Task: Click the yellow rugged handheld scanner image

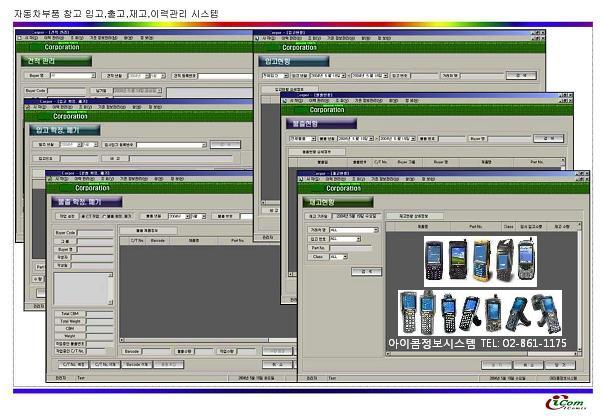Action: 481,260
